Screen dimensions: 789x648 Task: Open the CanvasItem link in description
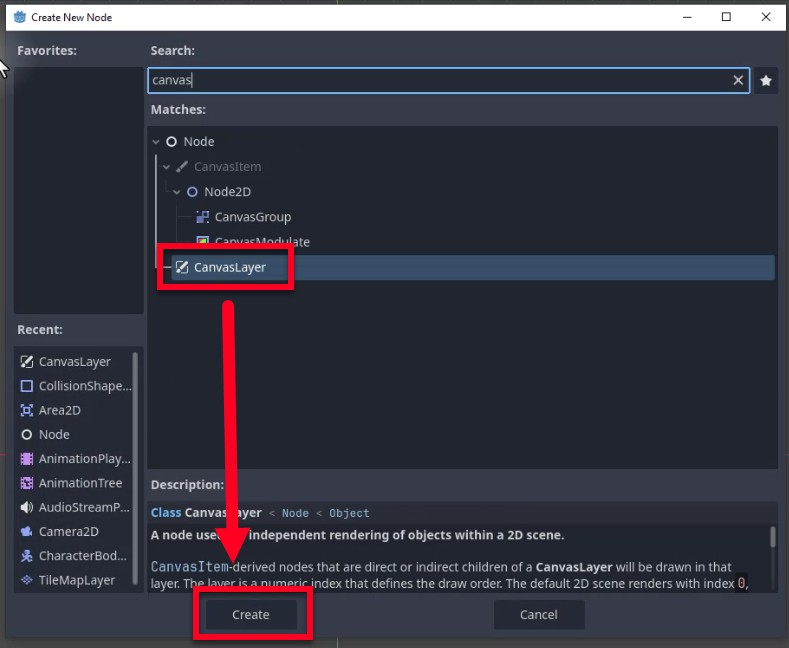(x=190, y=567)
